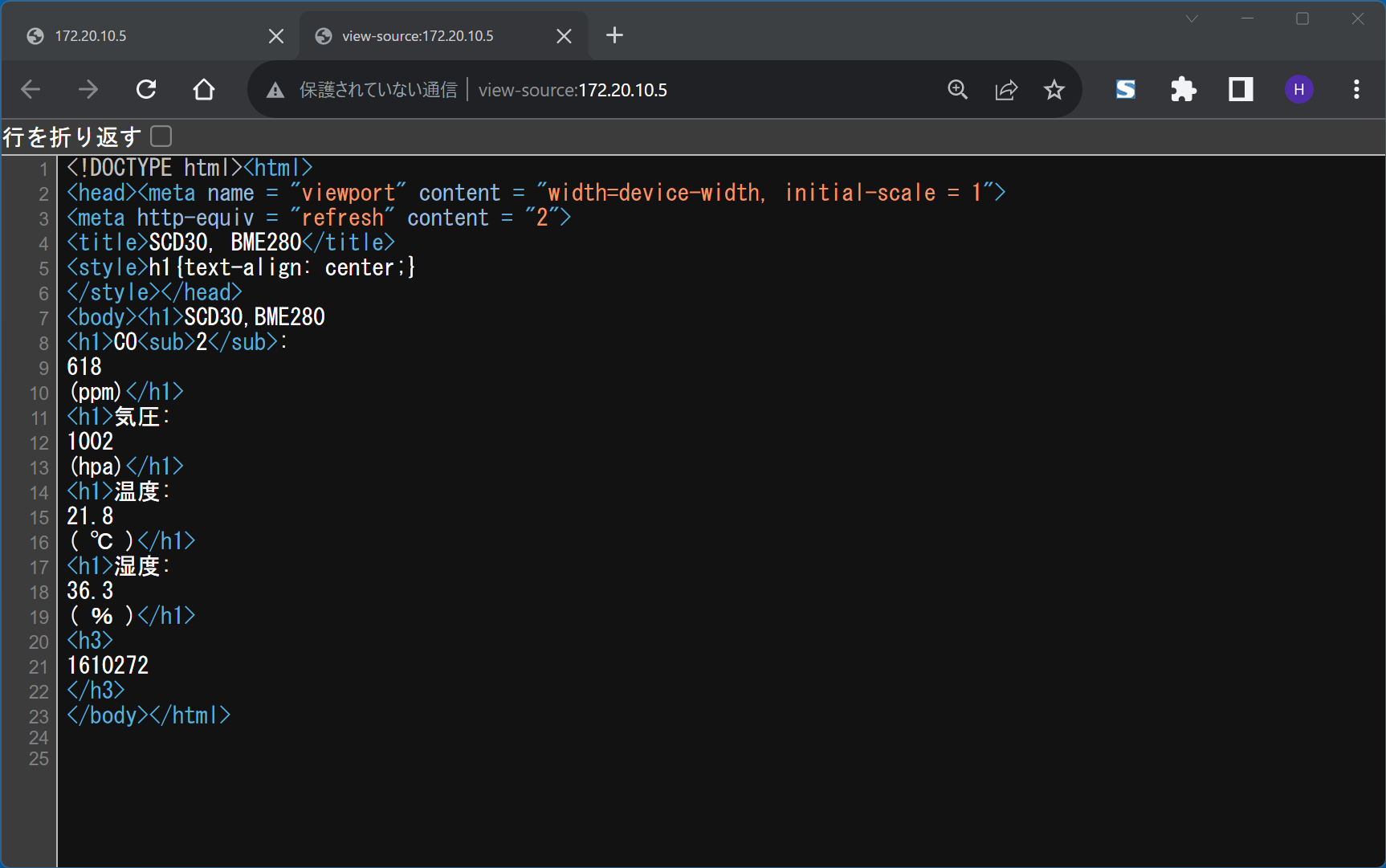Bookmark this page with the star
The width and height of the screenshot is (1386, 868).
tap(1054, 89)
